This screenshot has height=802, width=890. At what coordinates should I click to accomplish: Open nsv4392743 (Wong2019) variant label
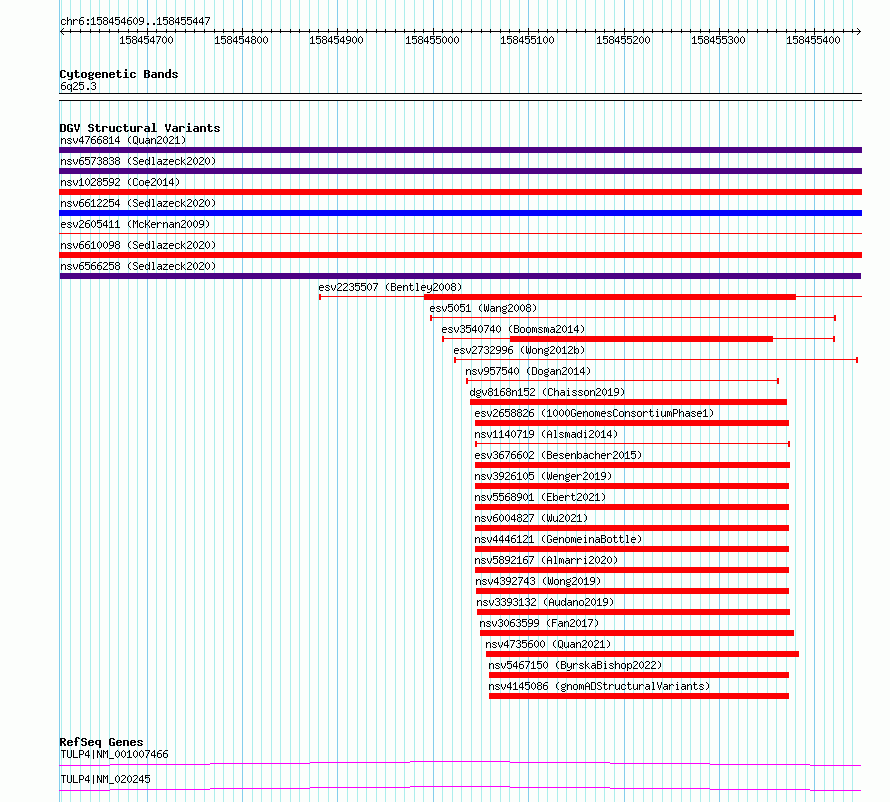pyautogui.click(x=538, y=581)
